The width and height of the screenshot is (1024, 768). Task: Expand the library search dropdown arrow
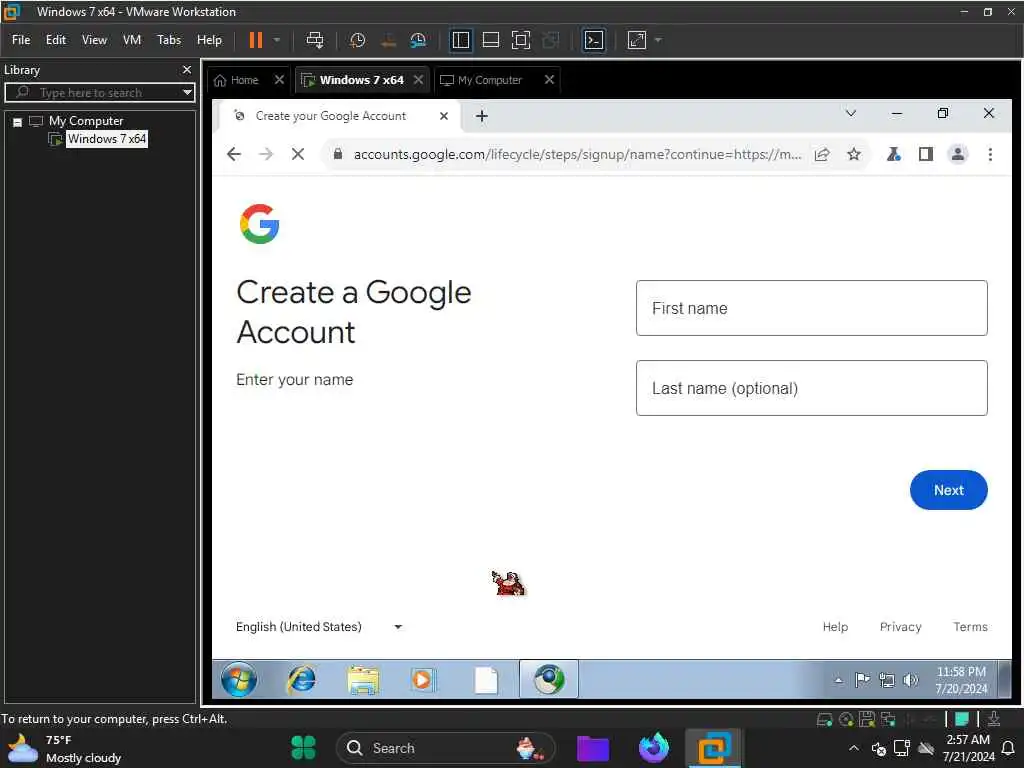[x=187, y=92]
